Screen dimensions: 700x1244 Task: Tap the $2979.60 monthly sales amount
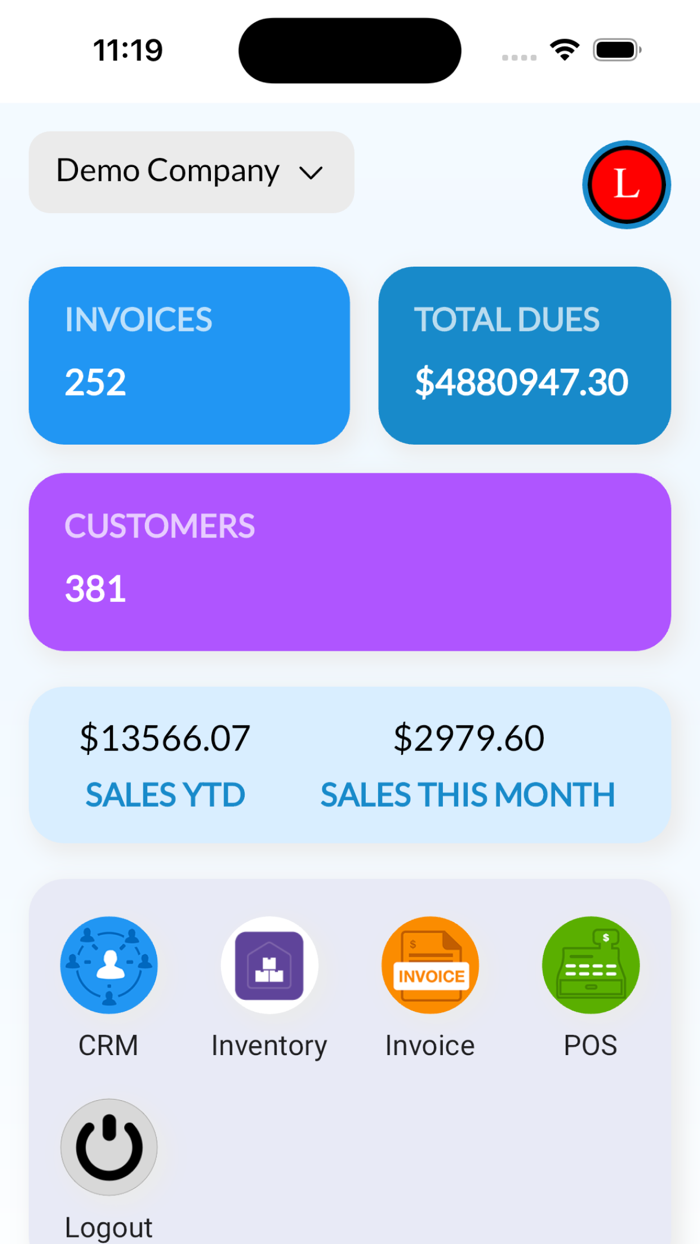pos(471,738)
